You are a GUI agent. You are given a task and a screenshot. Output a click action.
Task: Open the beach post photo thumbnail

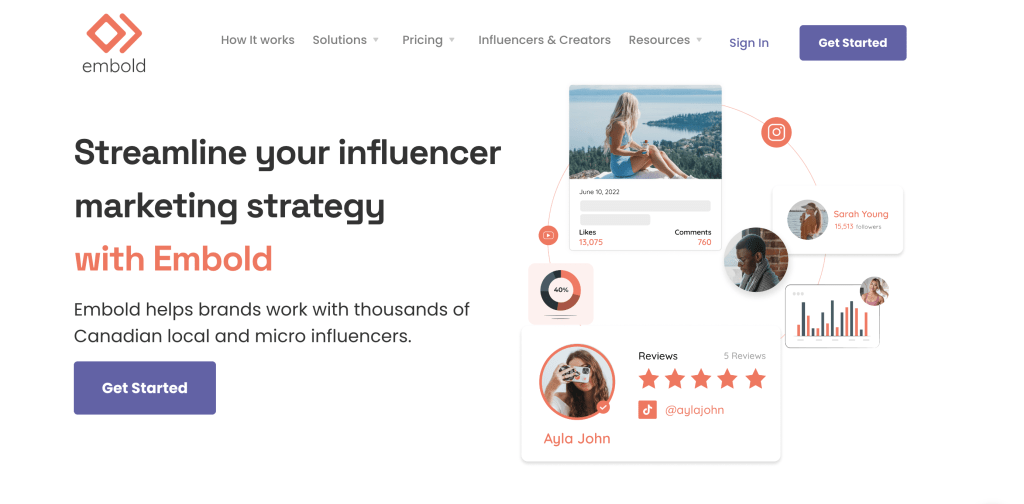pyautogui.click(x=645, y=132)
